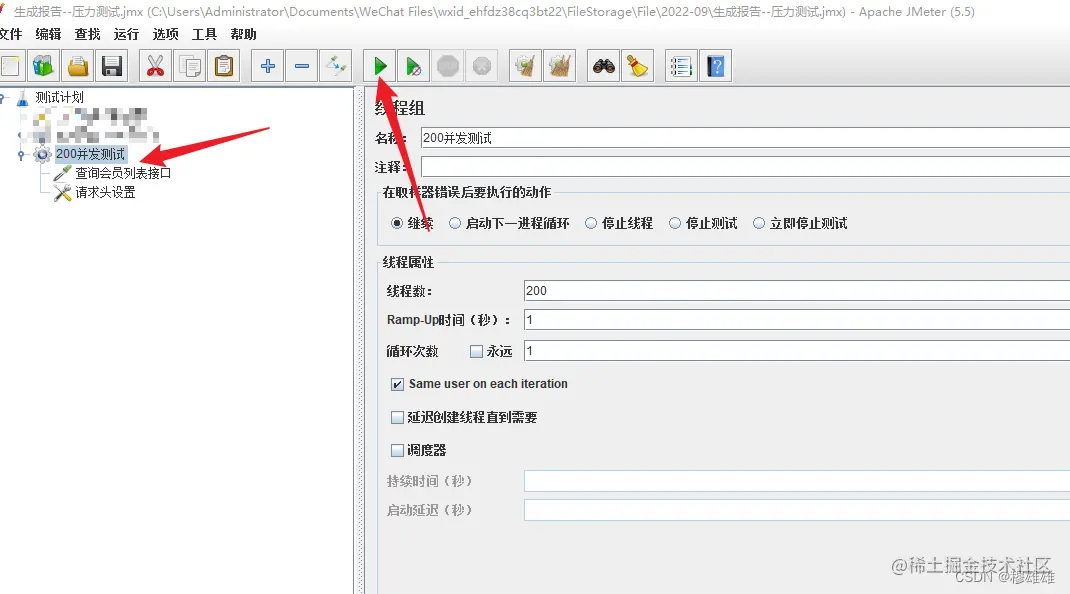The width and height of the screenshot is (1070, 594).
Task: Toggle the 永远 loop checkbox
Action: coord(476,352)
